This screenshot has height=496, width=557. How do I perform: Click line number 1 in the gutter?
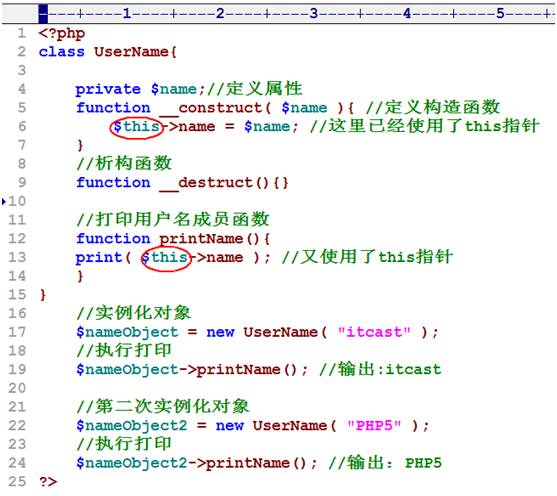point(22,33)
